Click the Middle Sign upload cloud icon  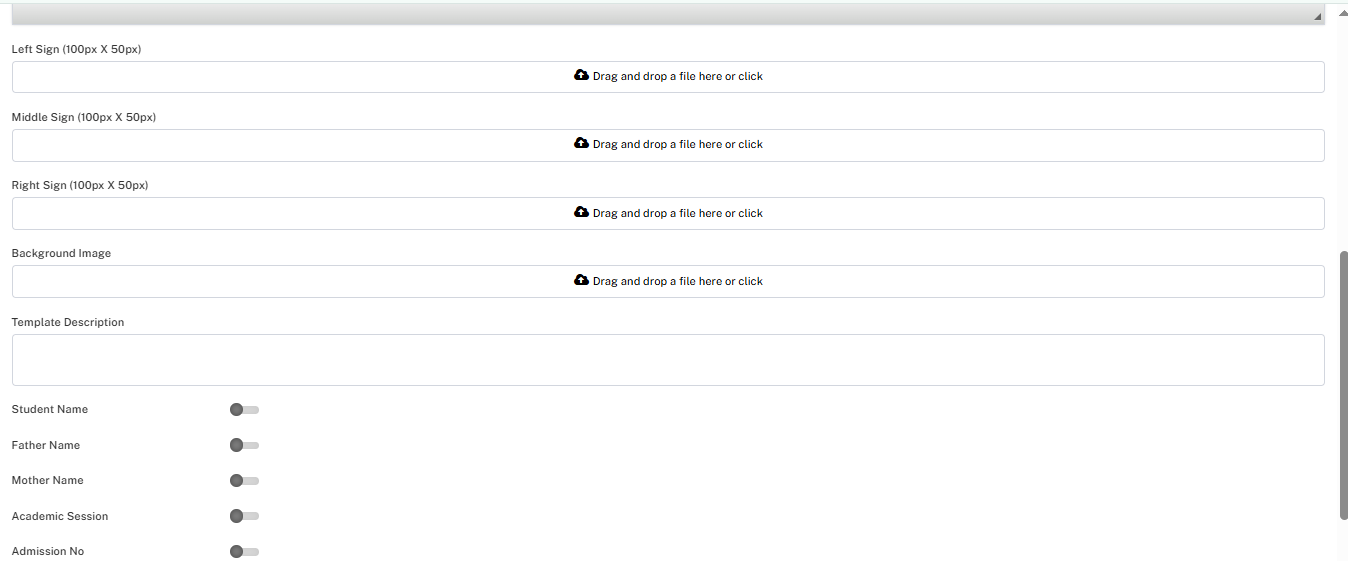click(581, 143)
